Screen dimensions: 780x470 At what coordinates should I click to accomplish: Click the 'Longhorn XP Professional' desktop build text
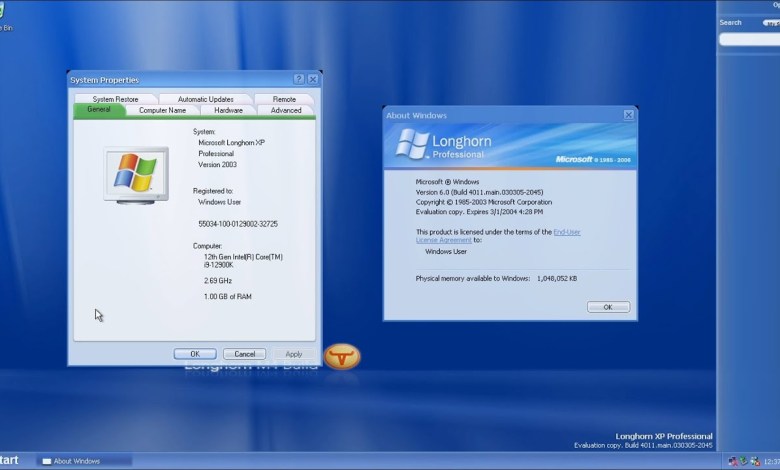tap(664, 436)
